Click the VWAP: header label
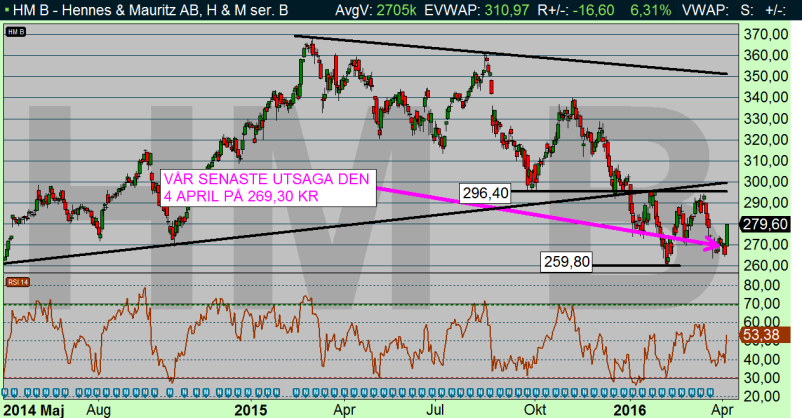The image size is (802, 418). [705, 10]
